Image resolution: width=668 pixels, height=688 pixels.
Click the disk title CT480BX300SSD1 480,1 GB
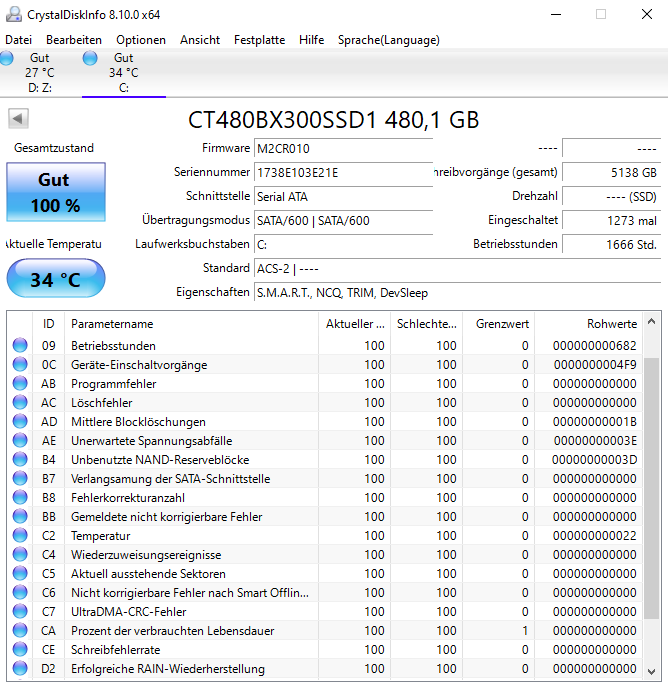[334, 120]
